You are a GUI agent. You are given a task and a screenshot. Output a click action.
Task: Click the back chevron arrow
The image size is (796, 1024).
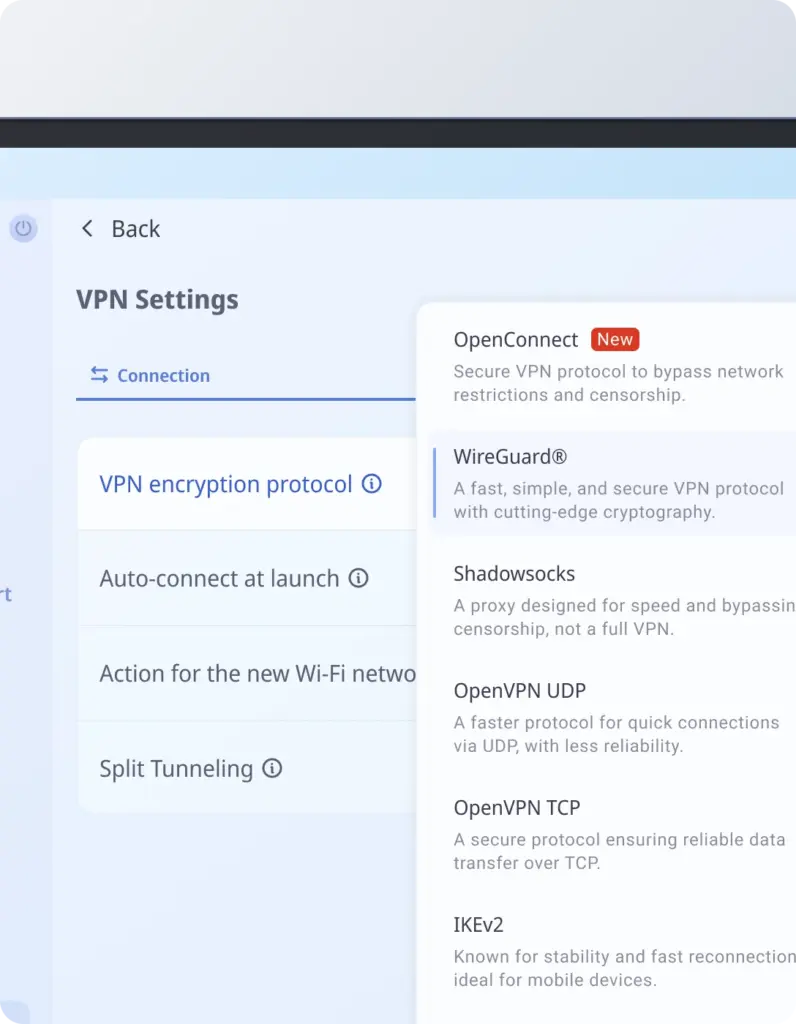coord(87,229)
